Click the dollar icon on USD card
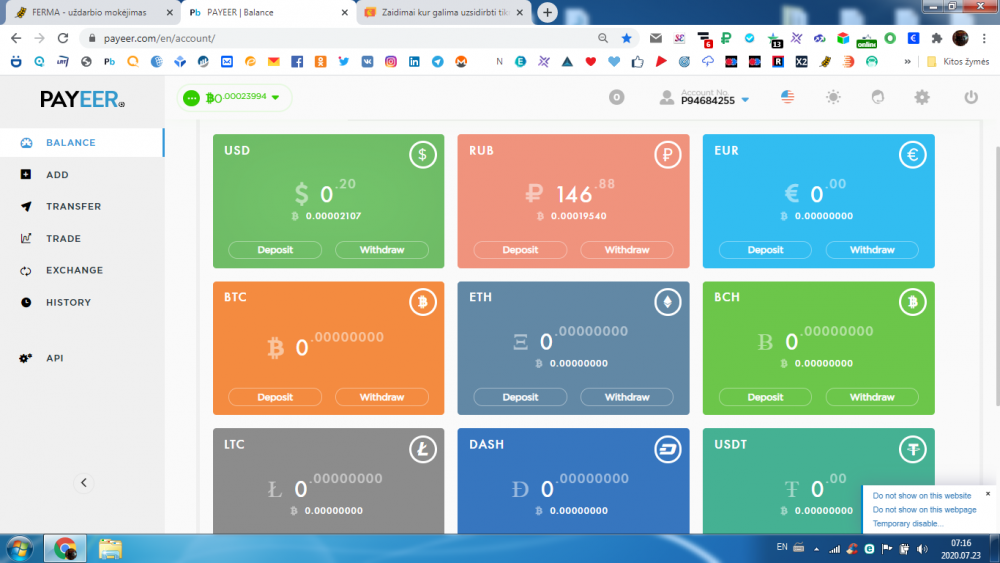Screen dimensions: 1000x563 (422, 154)
